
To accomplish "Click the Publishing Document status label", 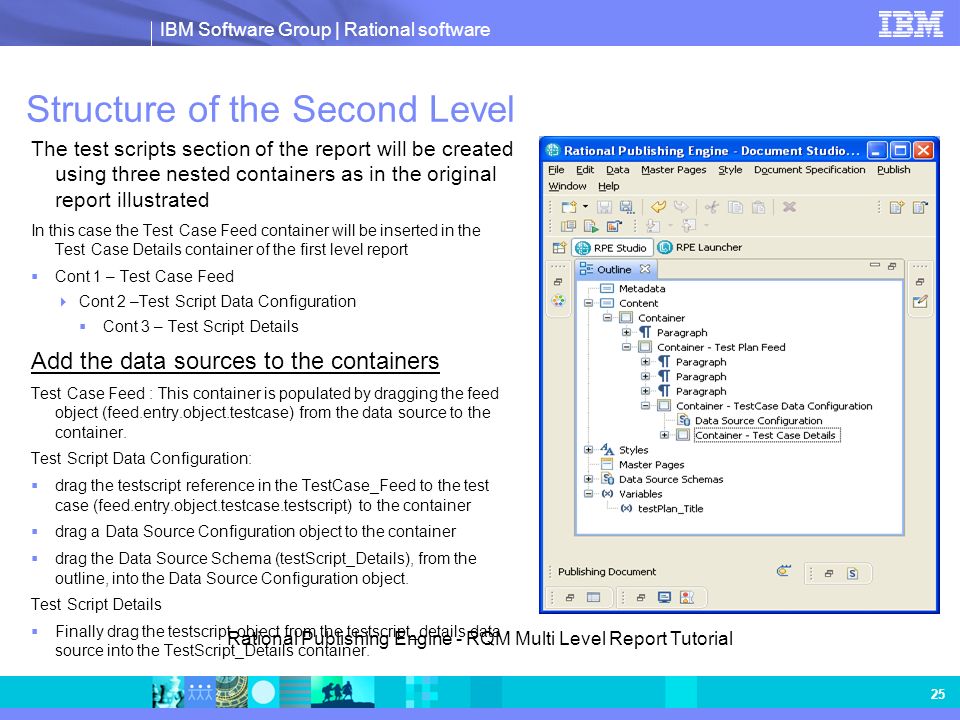I will 607,572.
